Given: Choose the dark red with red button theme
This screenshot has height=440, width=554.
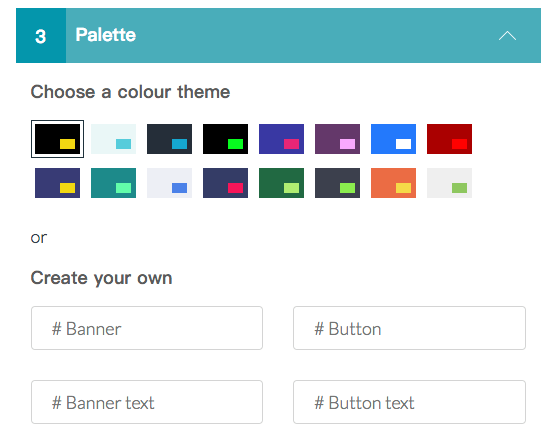Looking at the screenshot, I should (449, 139).
